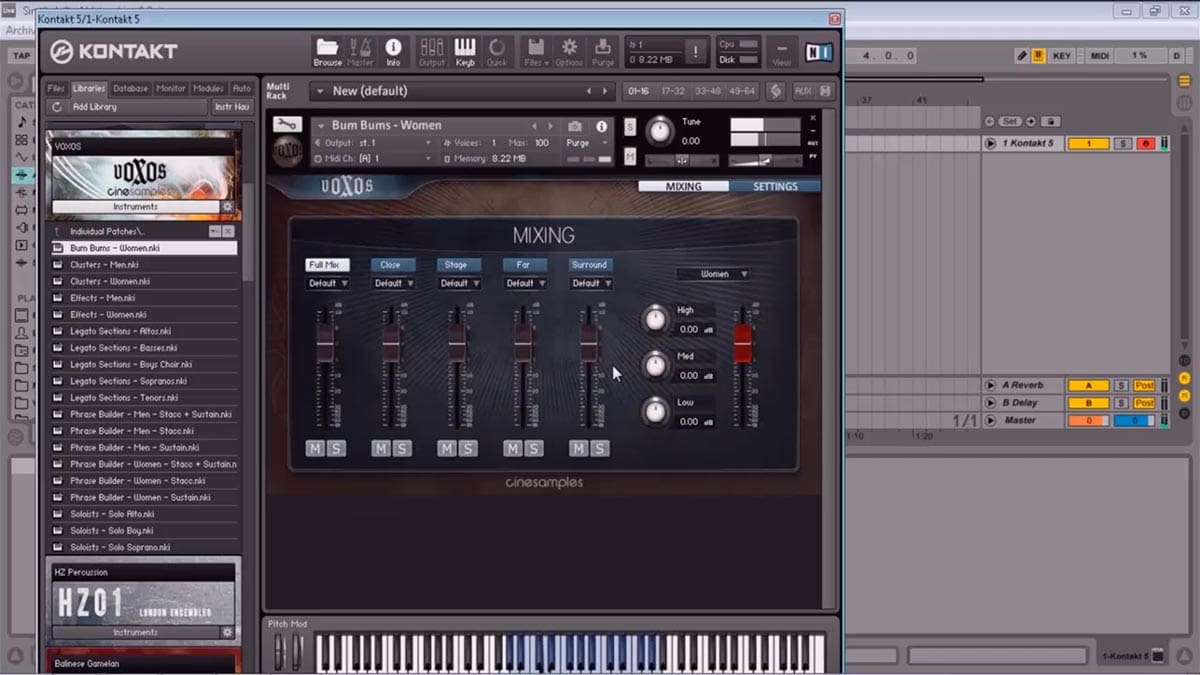The image size is (1200, 675).
Task: Open the Women selection dropdown
Action: [713, 274]
